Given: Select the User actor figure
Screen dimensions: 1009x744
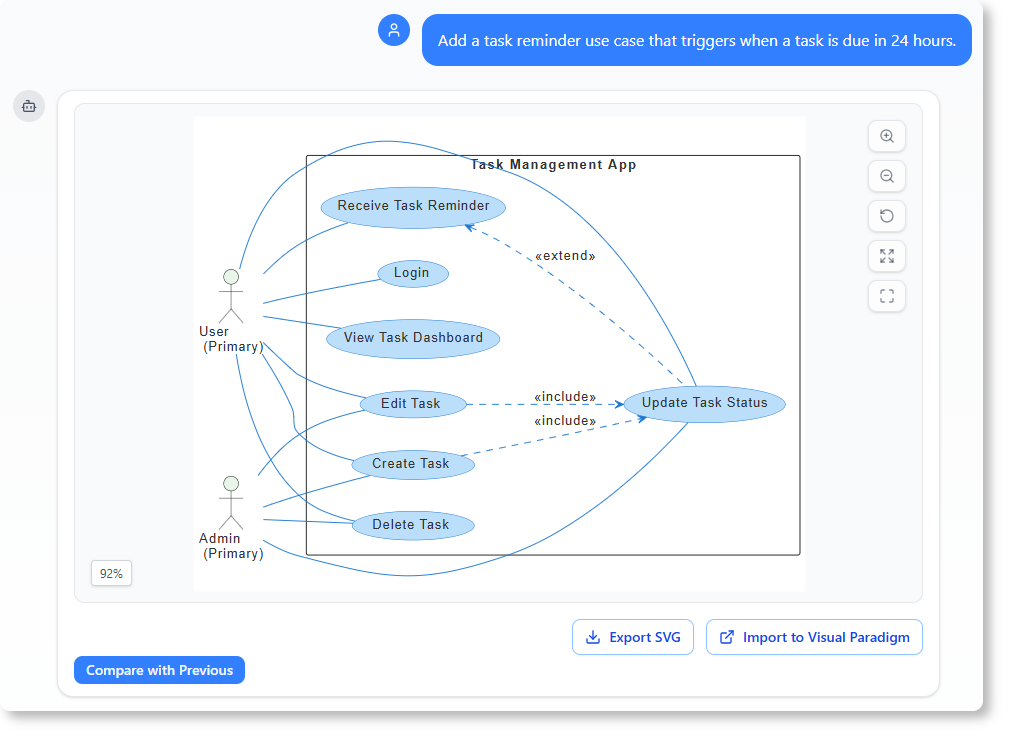Looking at the screenshot, I should click(231, 295).
